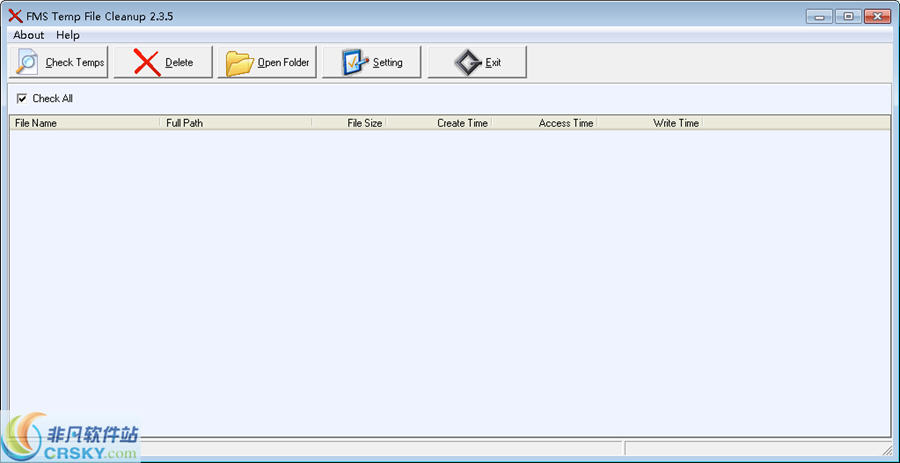
Task: Click the red X Delete icon
Action: coord(147,62)
